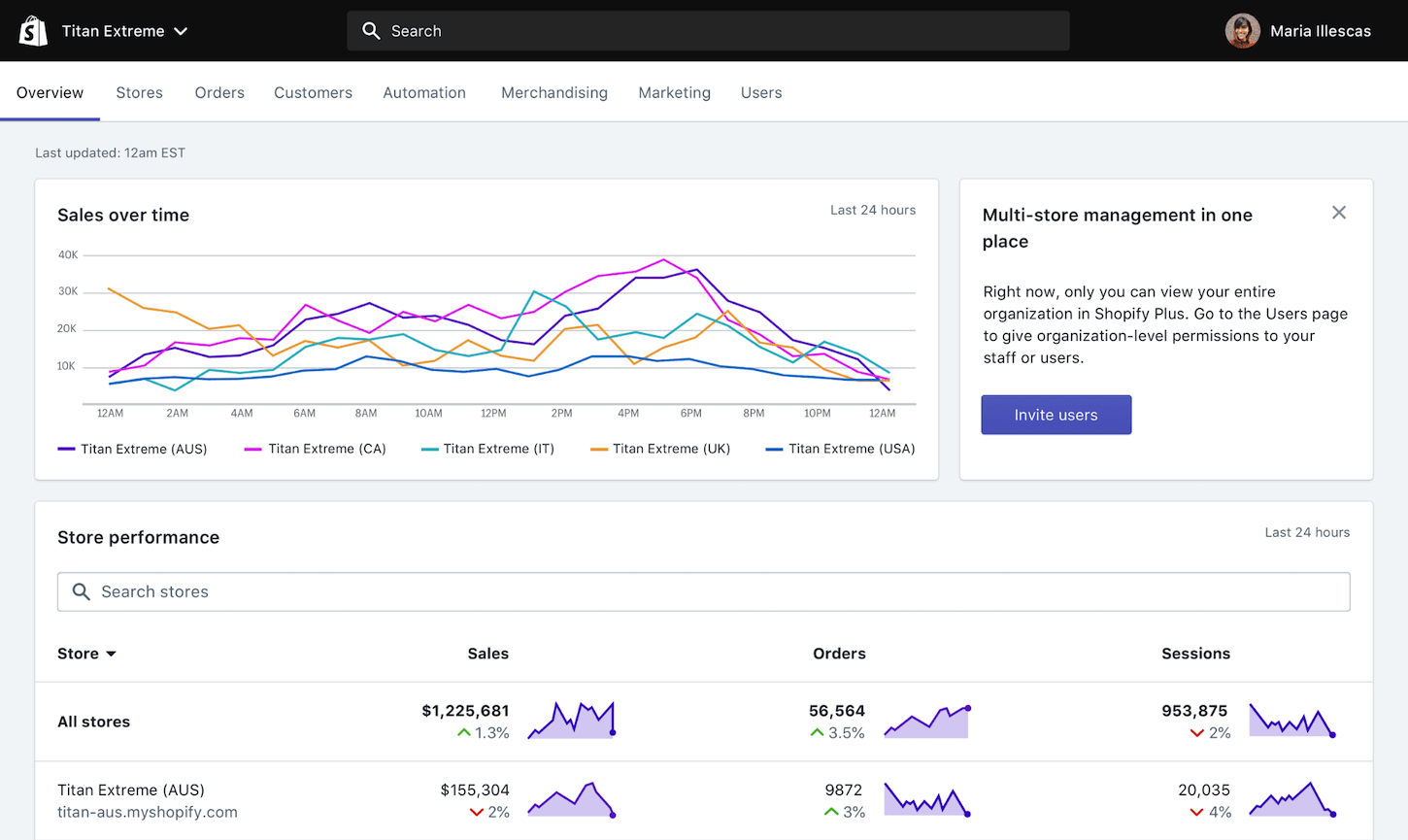The width and height of the screenshot is (1408, 840).
Task: Click the Sales over time line chart
Action: click(486, 335)
